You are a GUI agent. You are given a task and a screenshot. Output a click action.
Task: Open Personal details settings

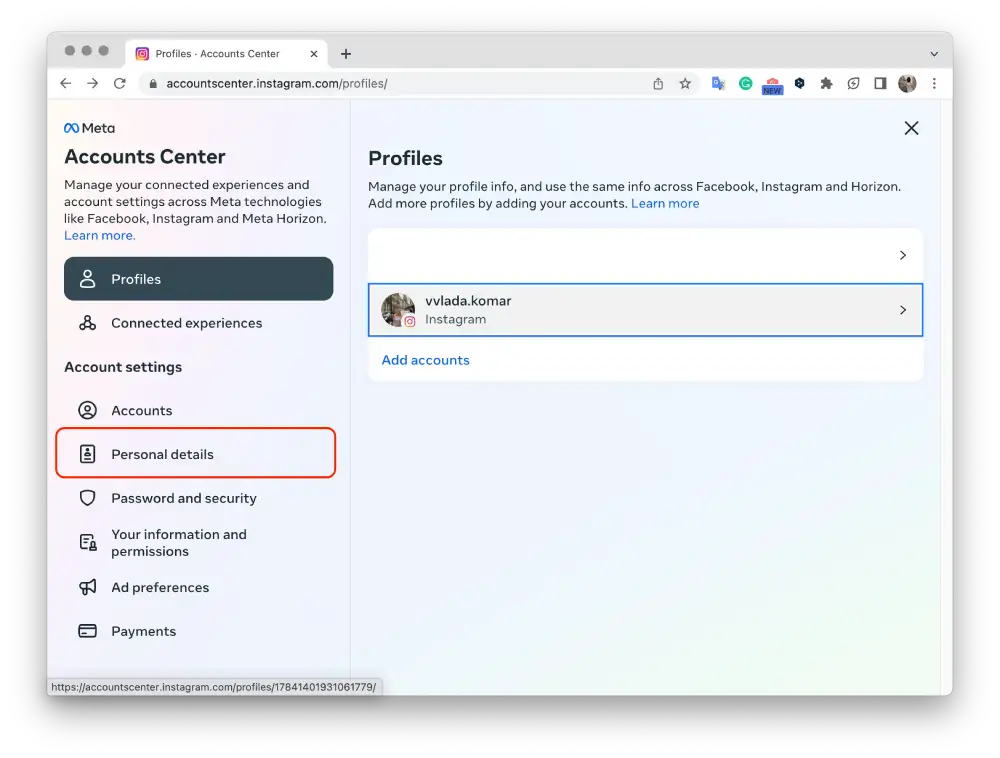click(196, 453)
